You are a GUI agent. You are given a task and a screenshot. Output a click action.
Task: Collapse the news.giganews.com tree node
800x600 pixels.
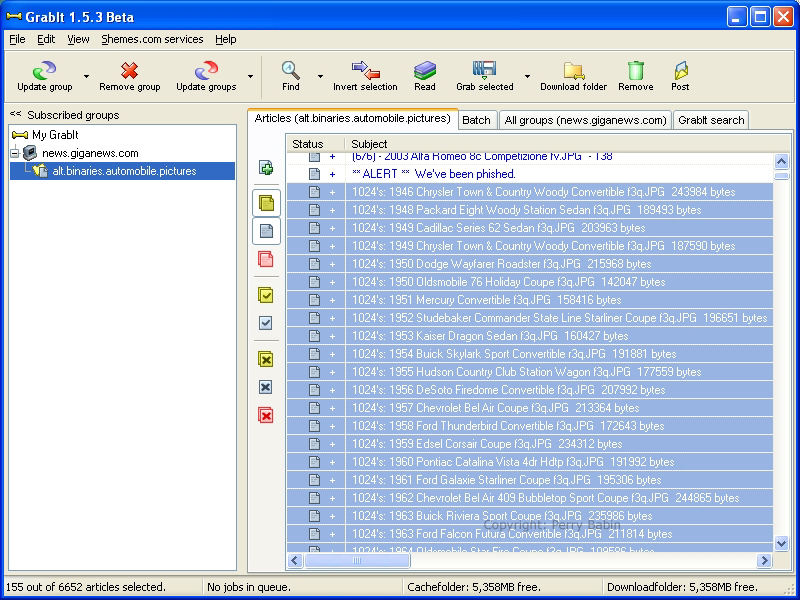(x=14, y=153)
